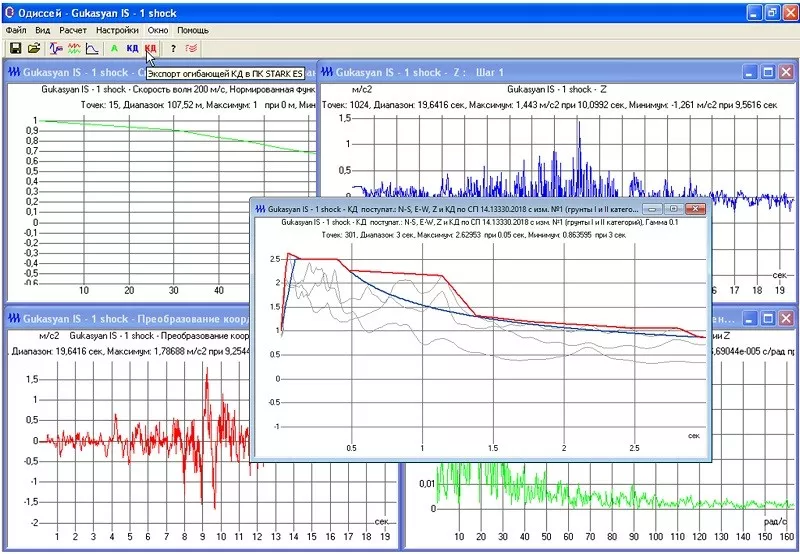Click the question mark help icon
Viewport: 800px width, 554px height.
(x=173, y=48)
